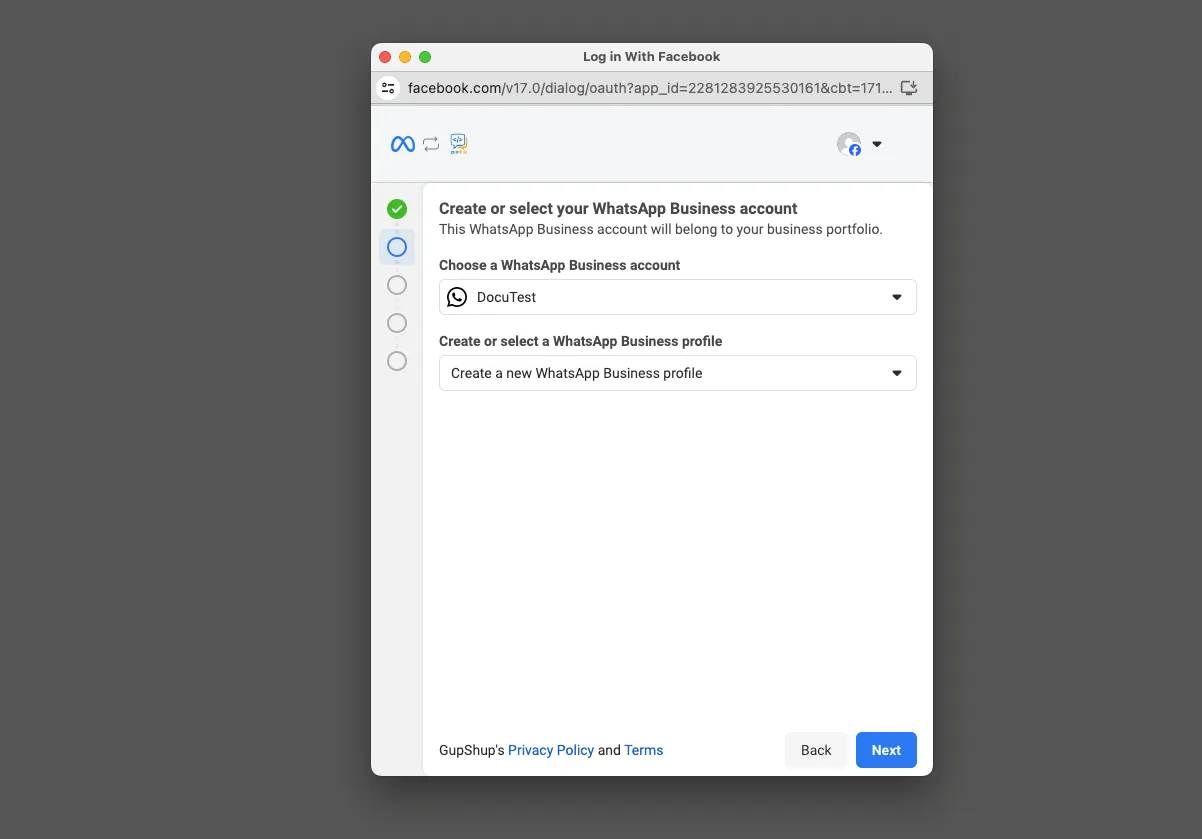Screen dimensions: 1202x839
Task: Click the 'Choose a WhatsApp Business account' label
Action: (x=560, y=265)
